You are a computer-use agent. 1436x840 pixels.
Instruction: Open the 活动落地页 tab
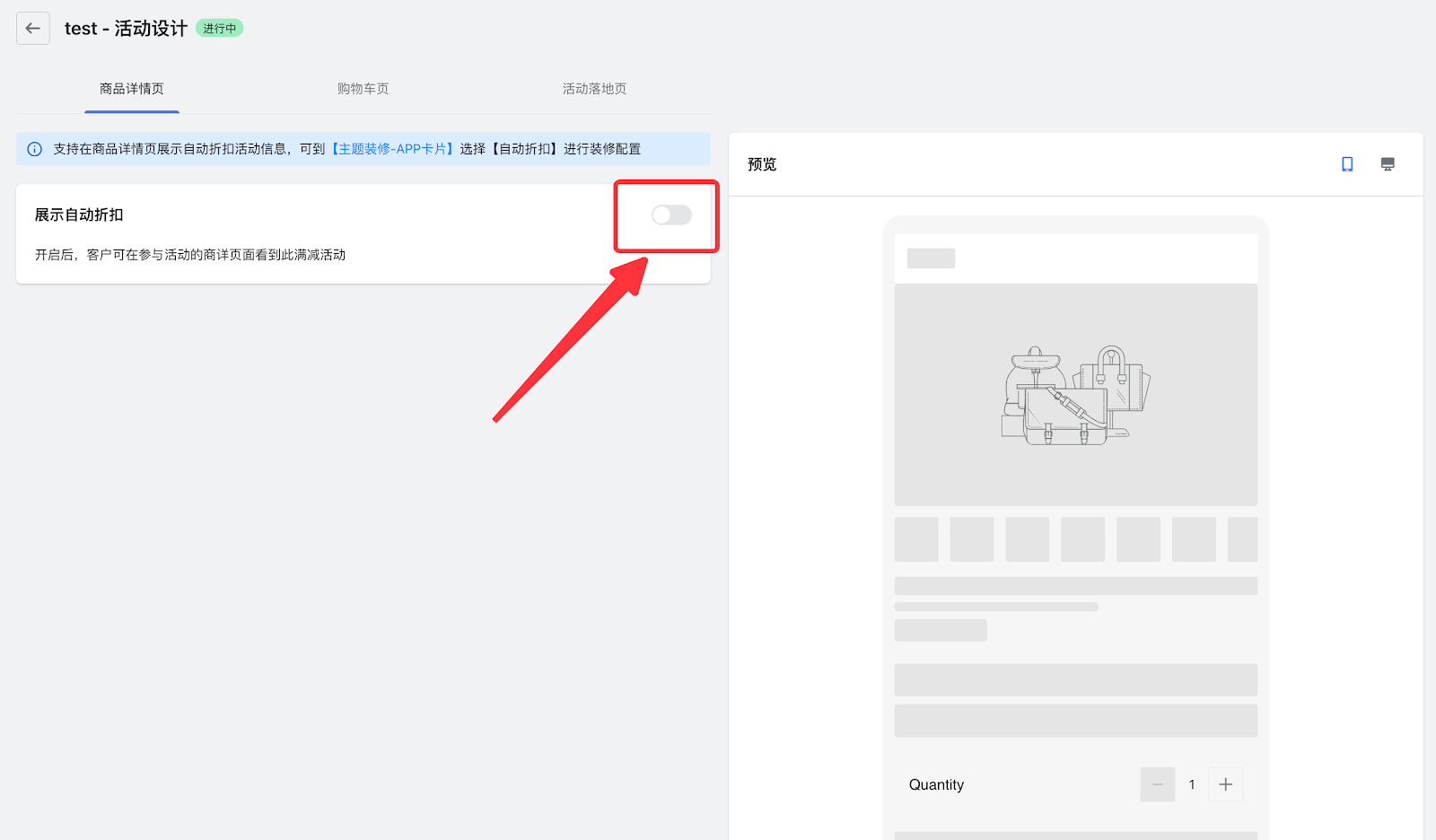click(594, 89)
